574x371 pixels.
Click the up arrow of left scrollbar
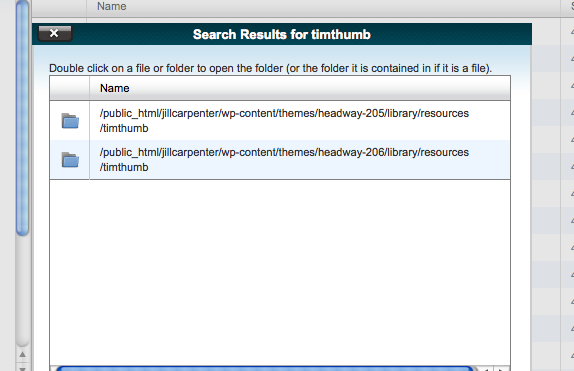click(x=22, y=354)
